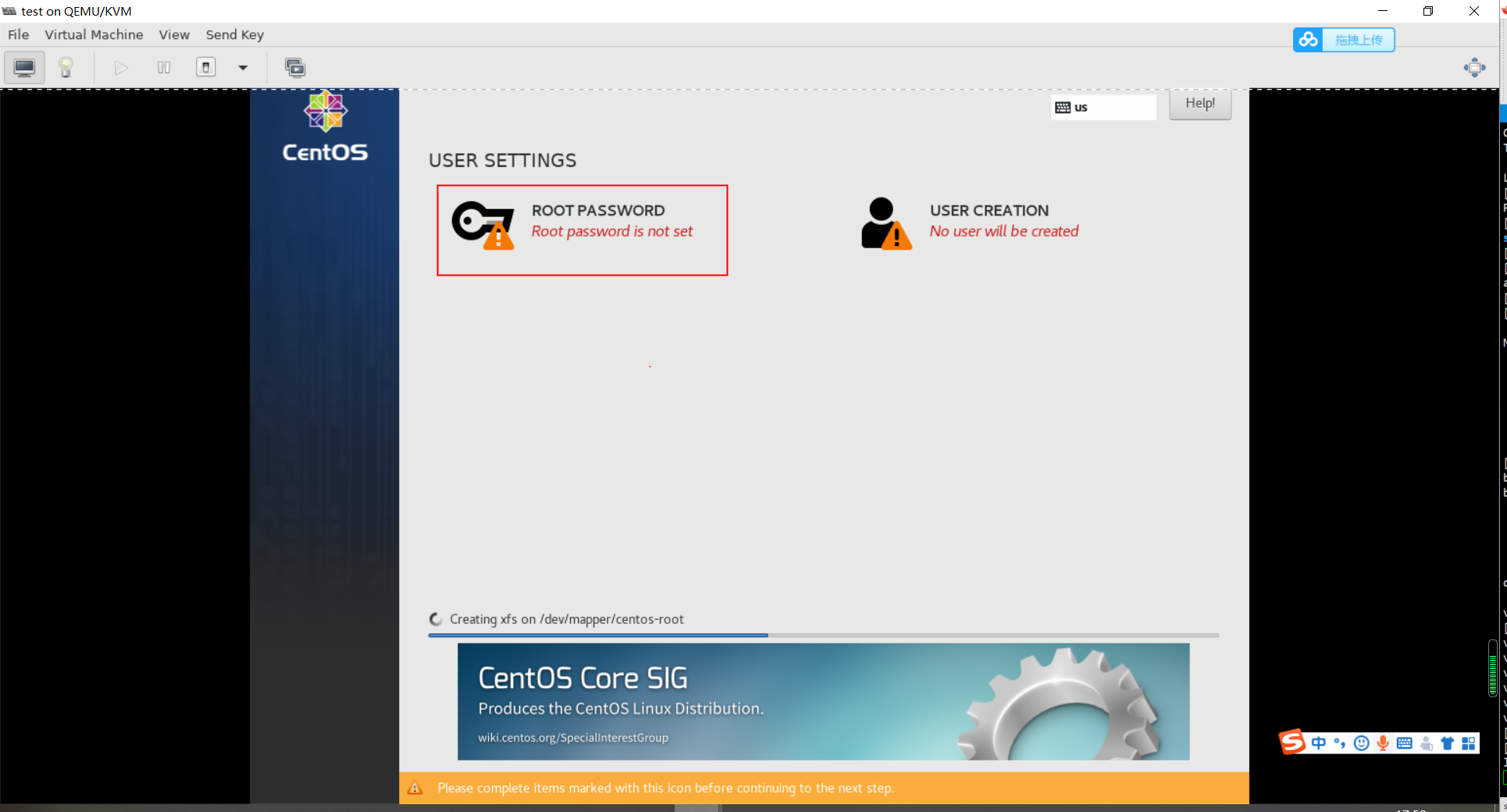Open the manage VM snapshots icon
The image size is (1507, 812).
[x=295, y=68]
